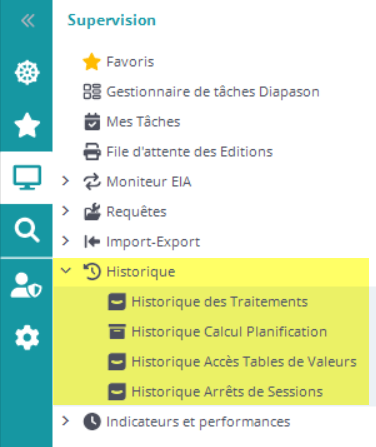Collapse the Historique node
The height and width of the screenshot is (447, 376).
66,271
